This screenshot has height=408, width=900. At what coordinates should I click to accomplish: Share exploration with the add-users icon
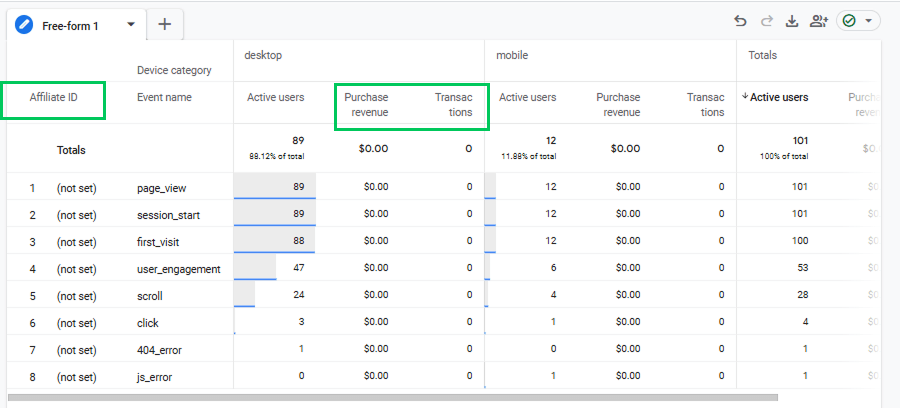pos(819,21)
